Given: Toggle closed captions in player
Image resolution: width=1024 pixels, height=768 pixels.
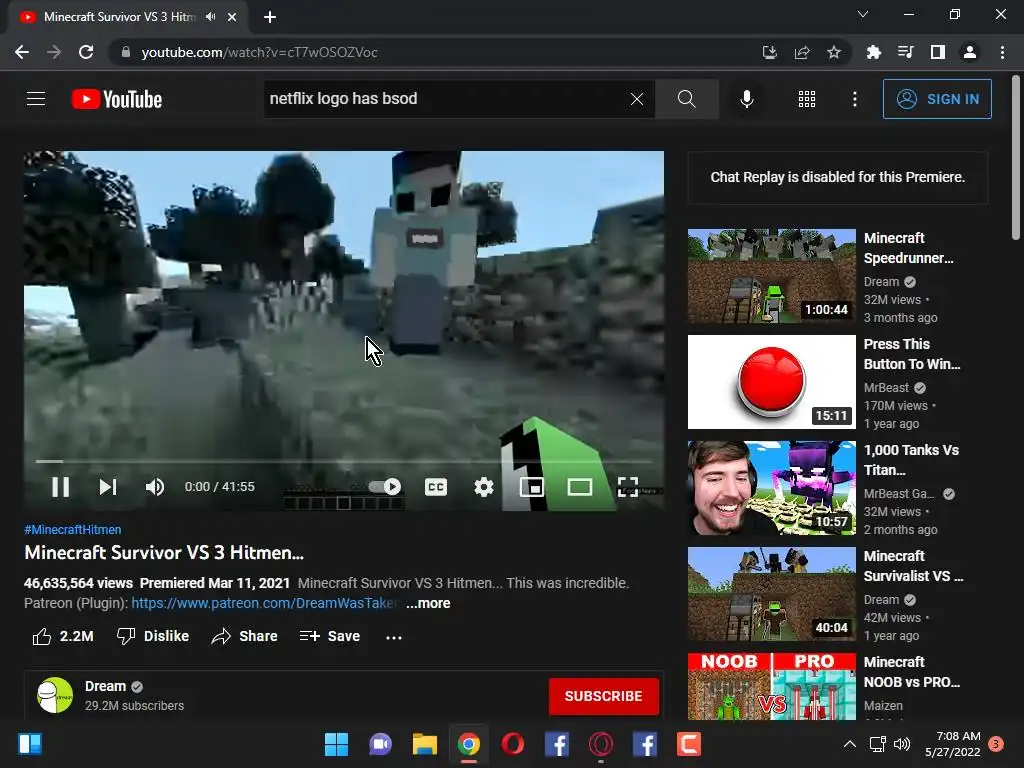Looking at the screenshot, I should (x=436, y=487).
